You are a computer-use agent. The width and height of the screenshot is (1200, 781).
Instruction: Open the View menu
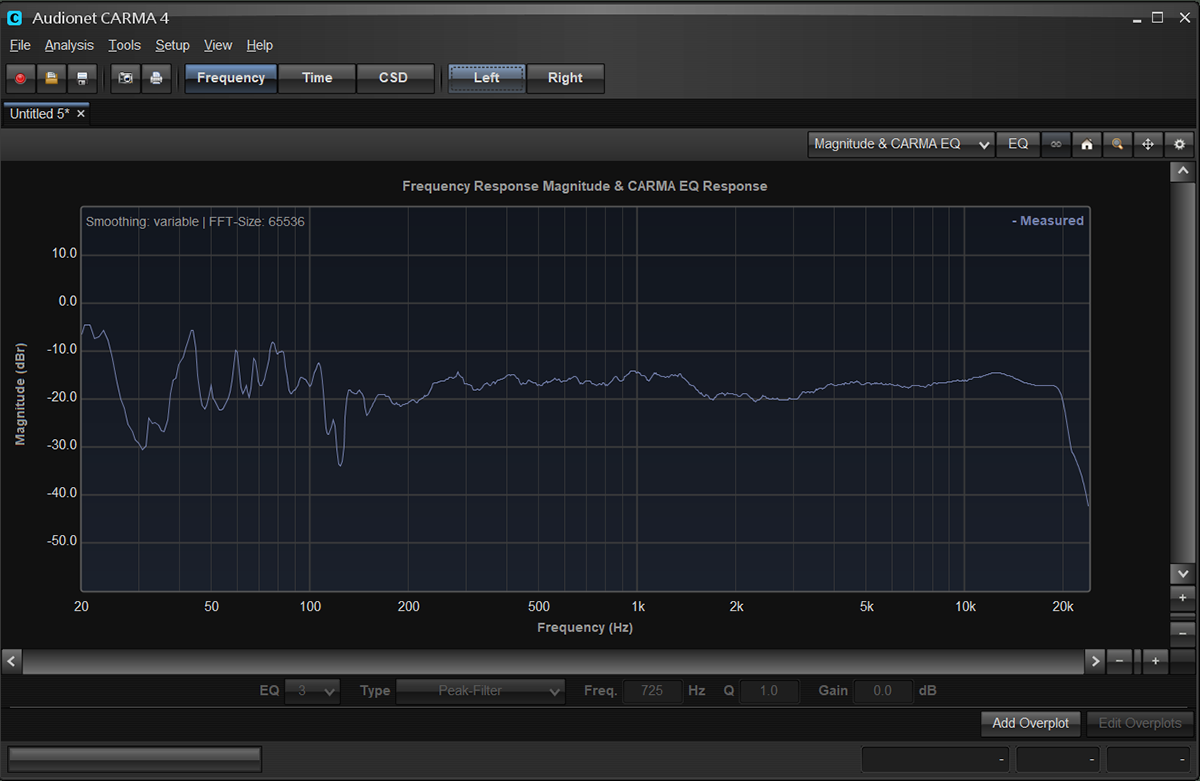click(218, 45)
